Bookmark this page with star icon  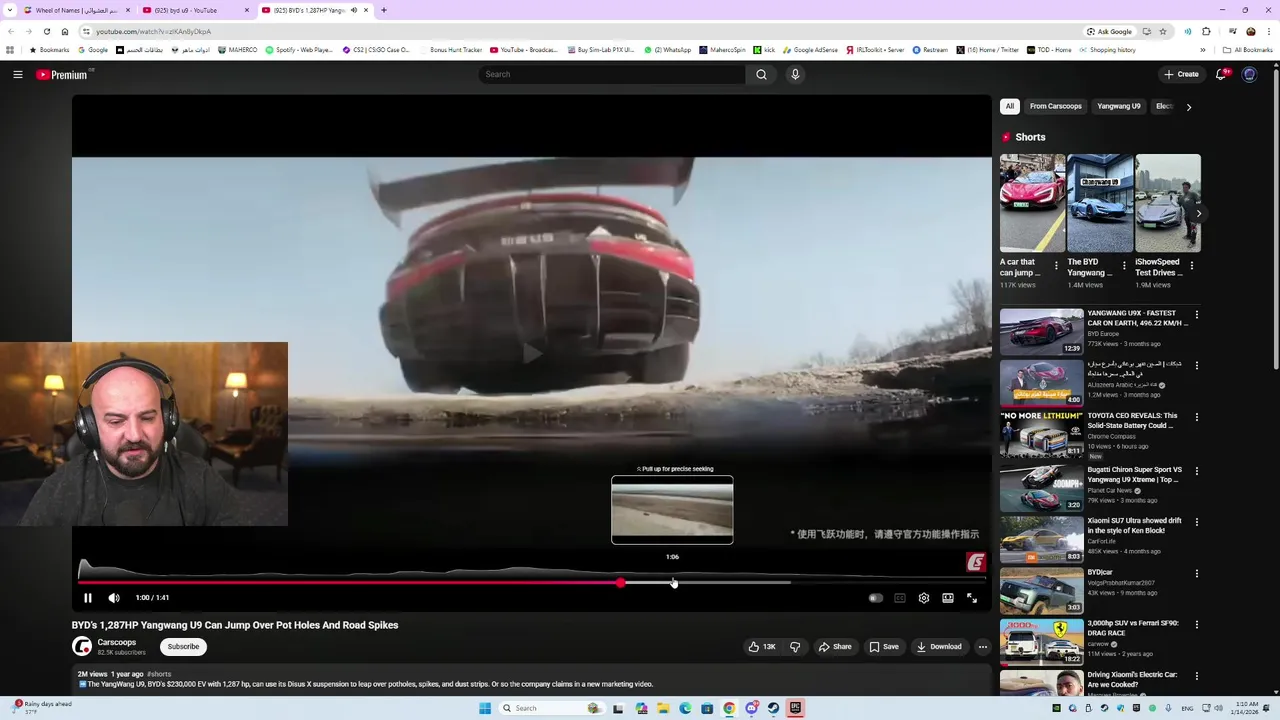coord(1162,31)
